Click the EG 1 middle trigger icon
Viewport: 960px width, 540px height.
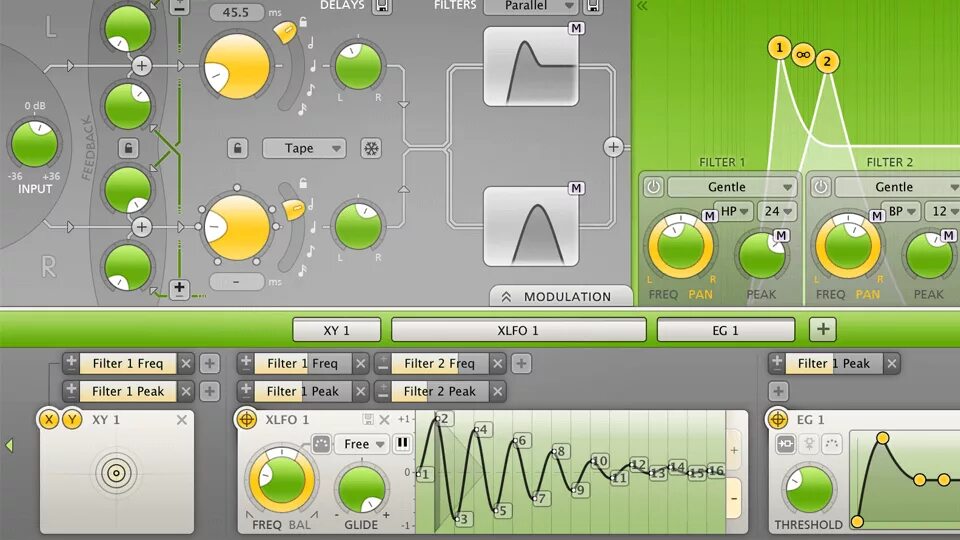point(809,444)
